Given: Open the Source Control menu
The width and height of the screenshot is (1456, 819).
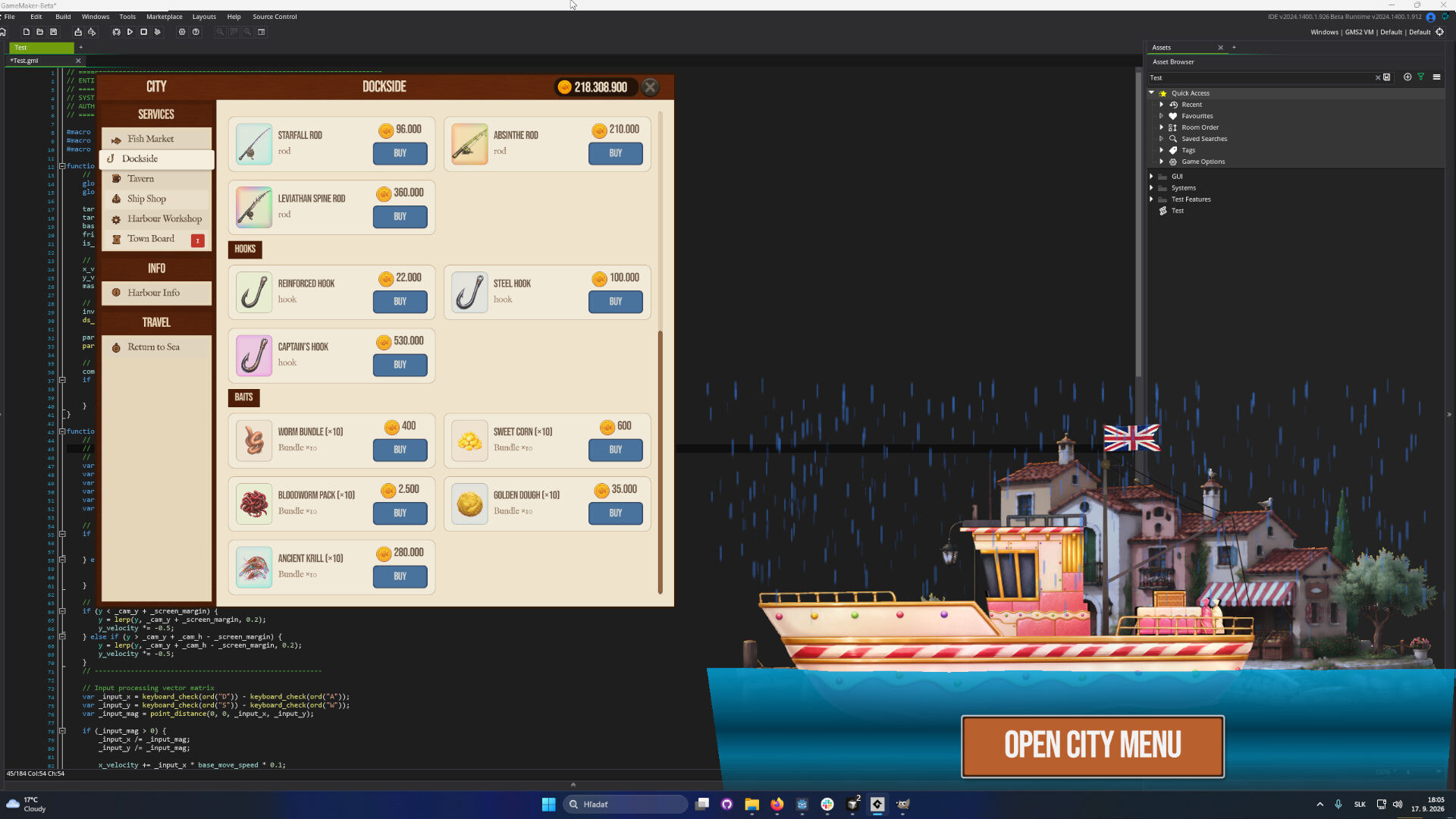Looking at the screenshot, I should point(275,17).
